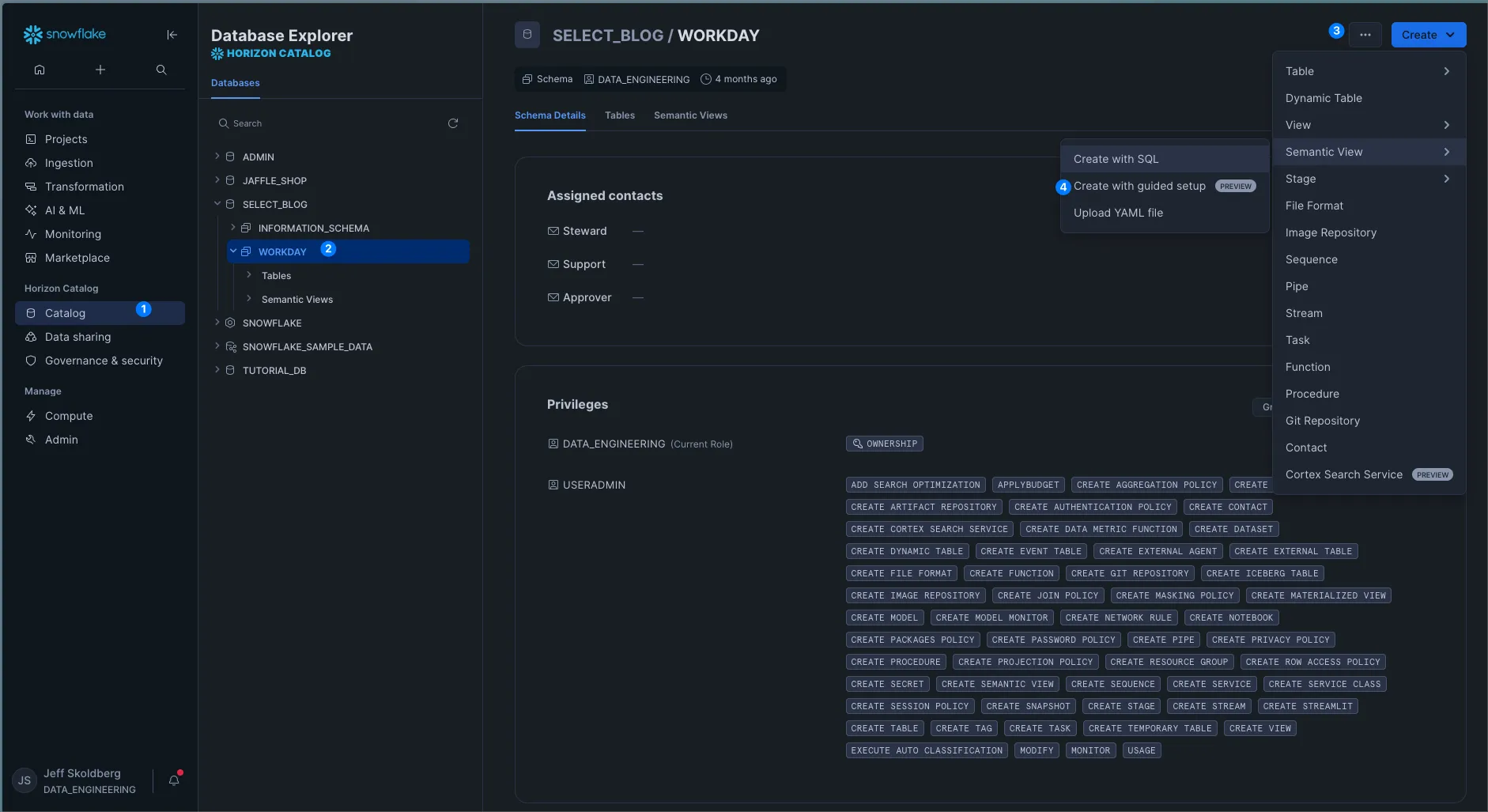Click the Transformation icon
The height and width of the screenshot is (812, 1488).
pyautogui.click(x=31, y=187)
